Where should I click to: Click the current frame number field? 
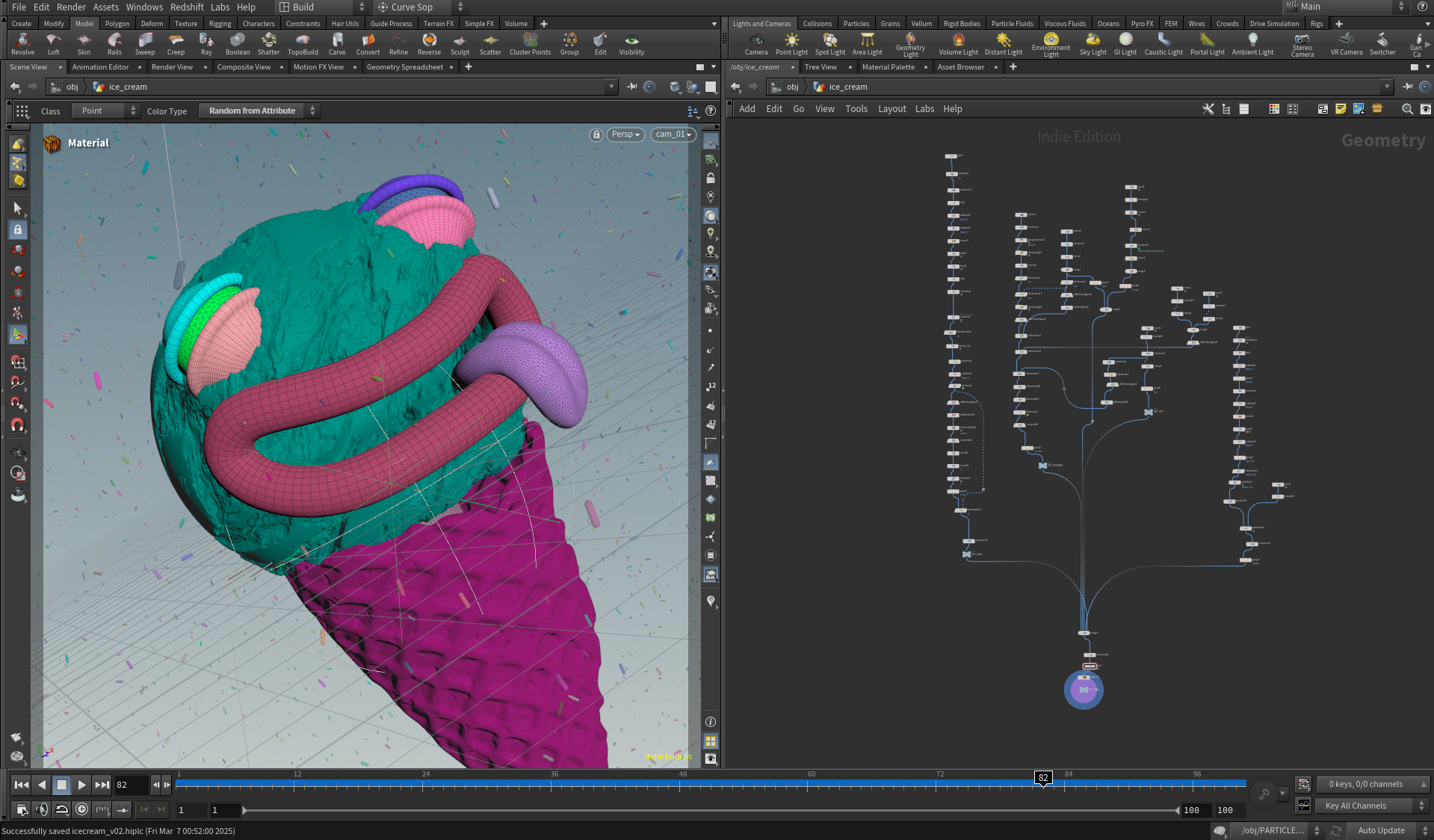(130, 785)
